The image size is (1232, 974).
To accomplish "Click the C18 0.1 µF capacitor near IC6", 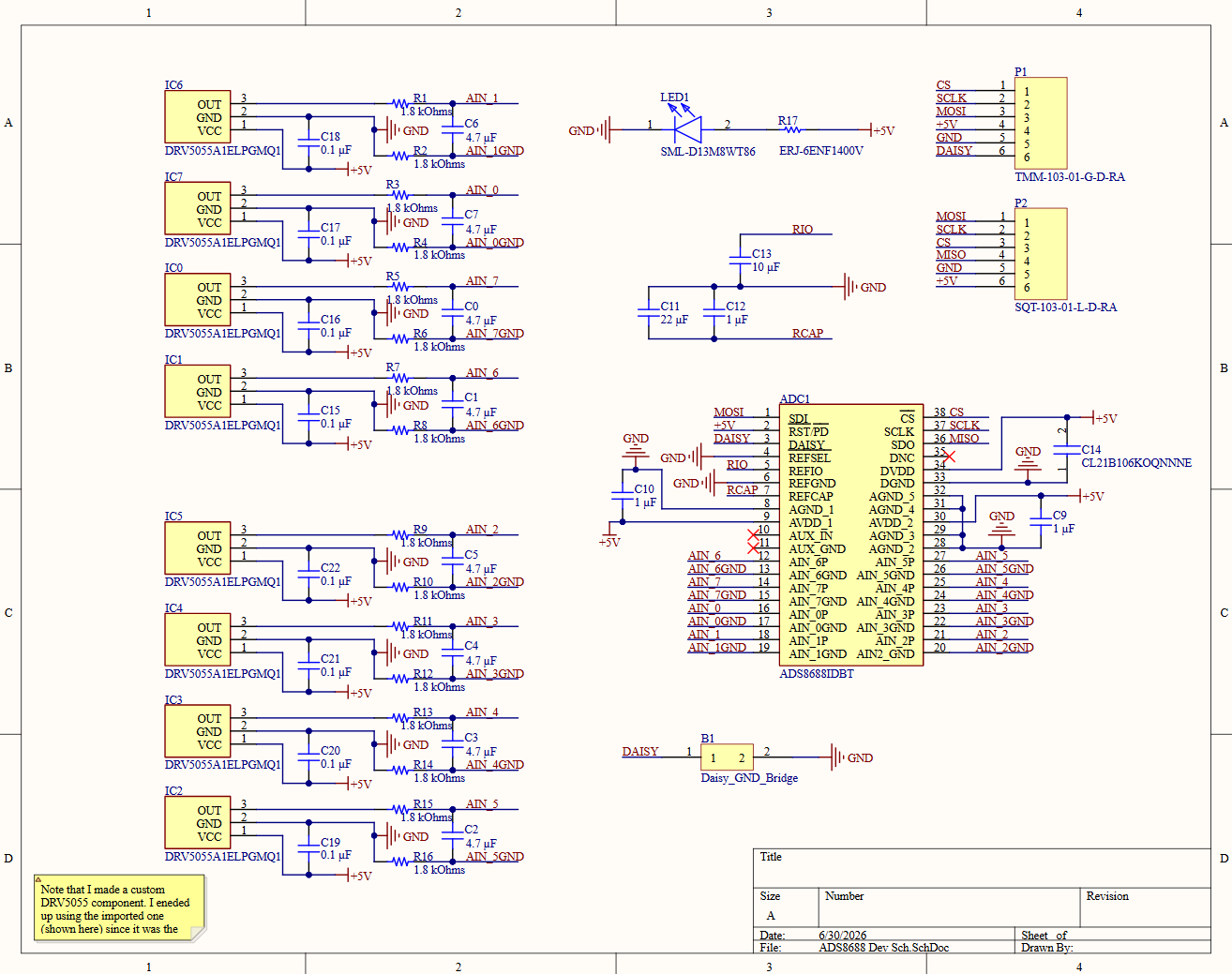I will (308, 142).
